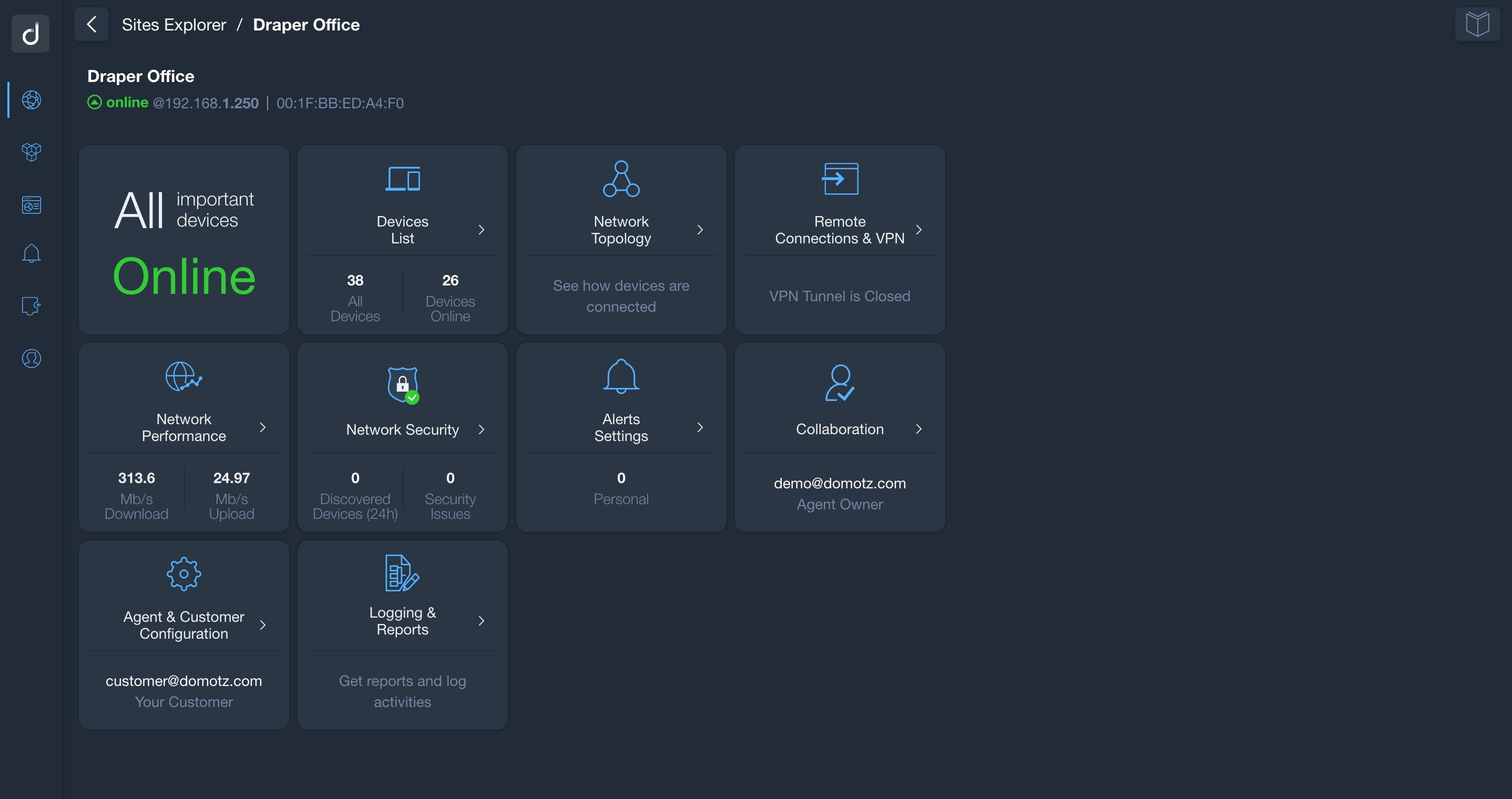Click the Network Security shield icon
The width and height of the screenshot is (1512, 799).
click(402, 386)
